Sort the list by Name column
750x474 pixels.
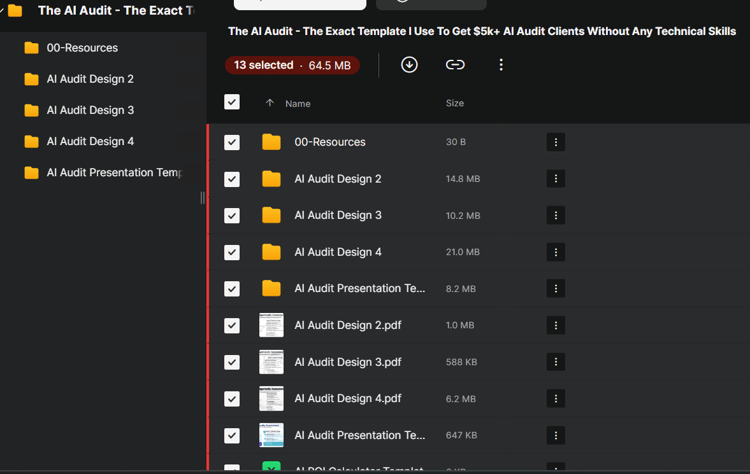pos(298,104)
